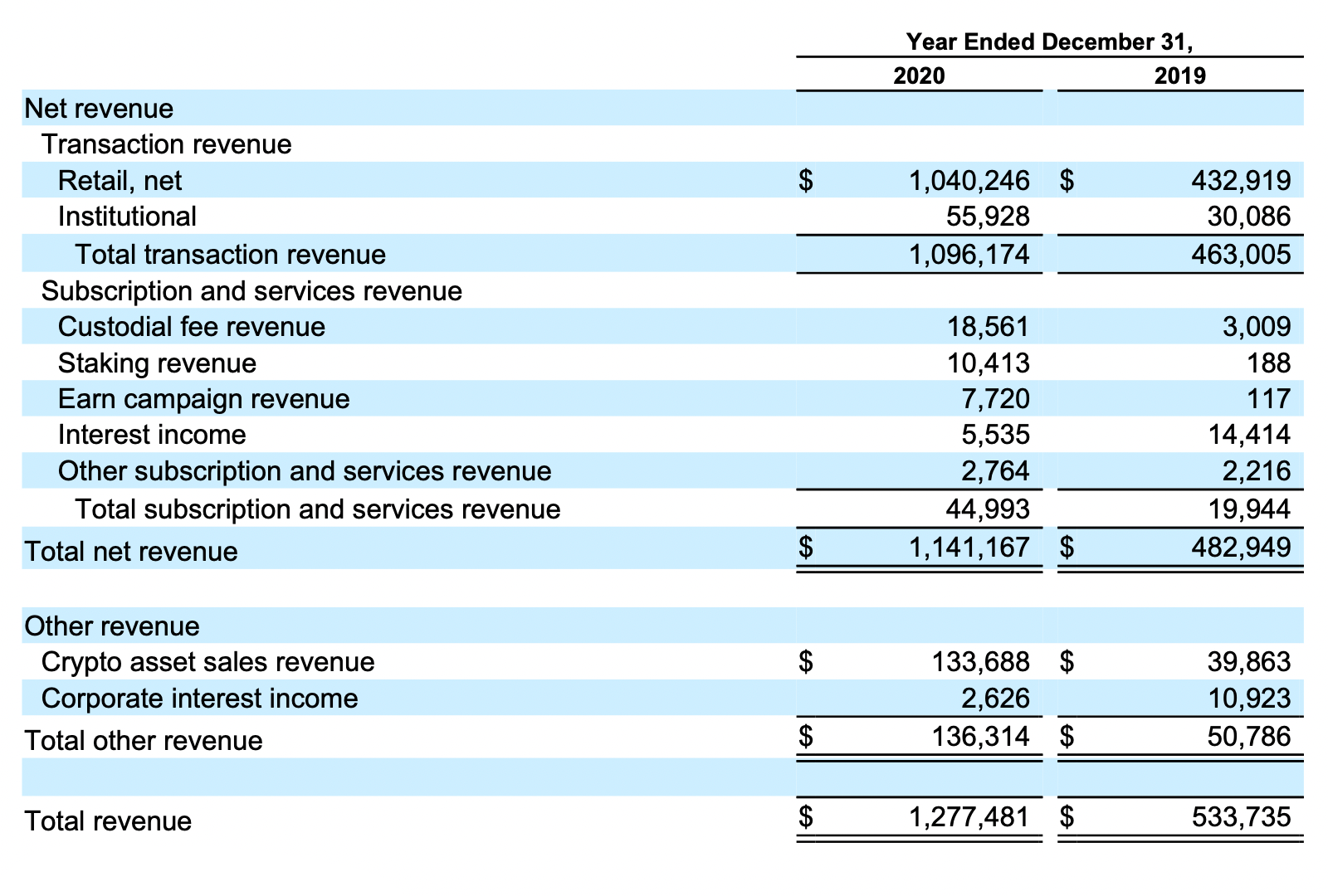Select total net revenue 482,949
Image resolution: width=1328 pixels, height=896 pixels.
tap(1241, 547)
